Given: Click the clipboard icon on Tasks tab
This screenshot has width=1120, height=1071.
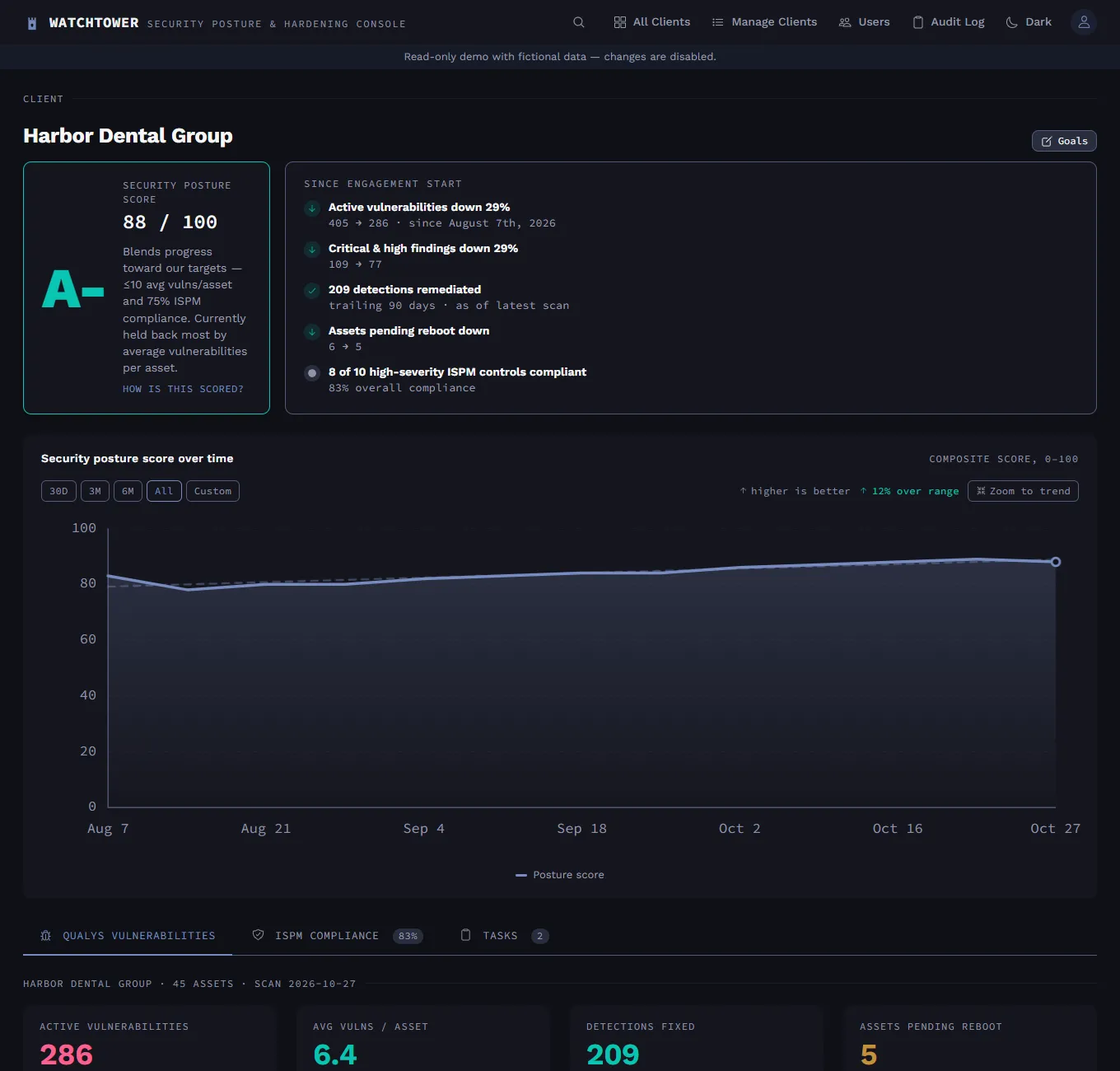Looking at the screenshot, I should tap(466, 935).
